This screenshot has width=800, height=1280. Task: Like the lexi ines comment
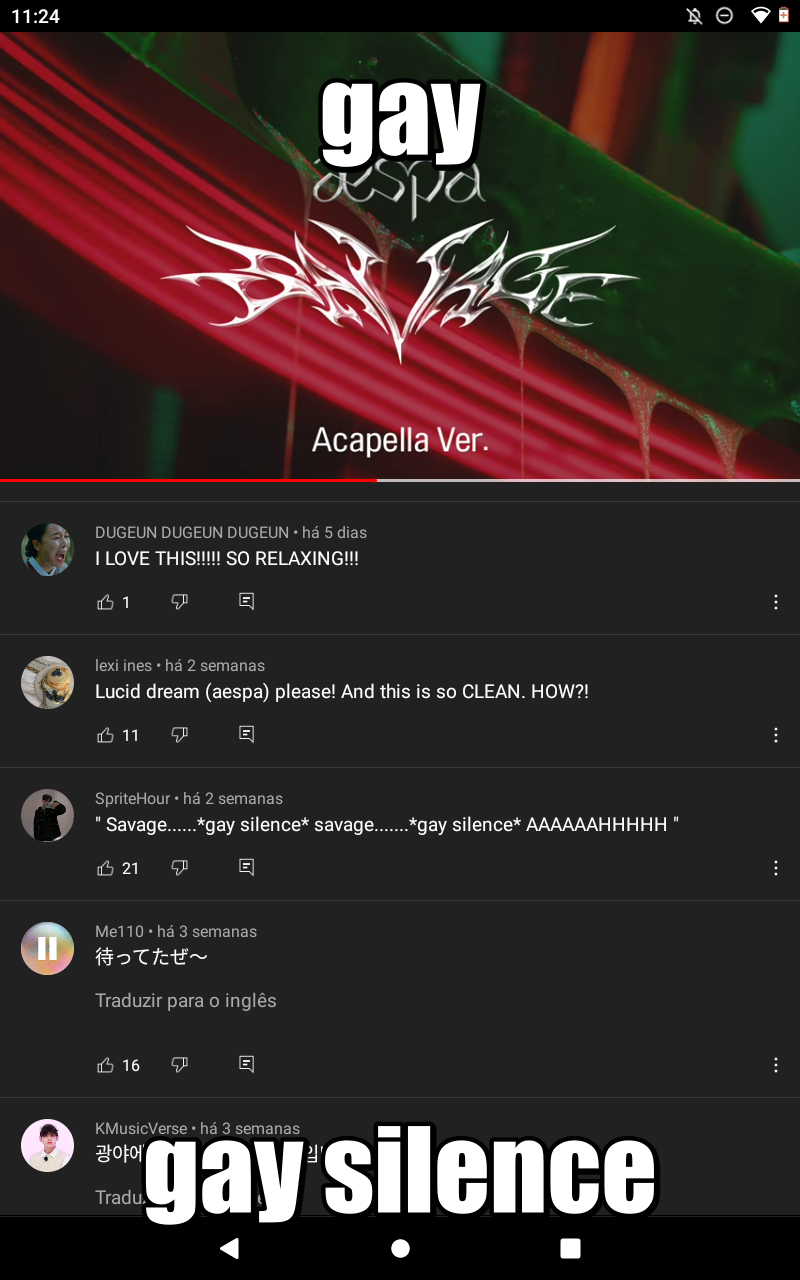(105, 735)
